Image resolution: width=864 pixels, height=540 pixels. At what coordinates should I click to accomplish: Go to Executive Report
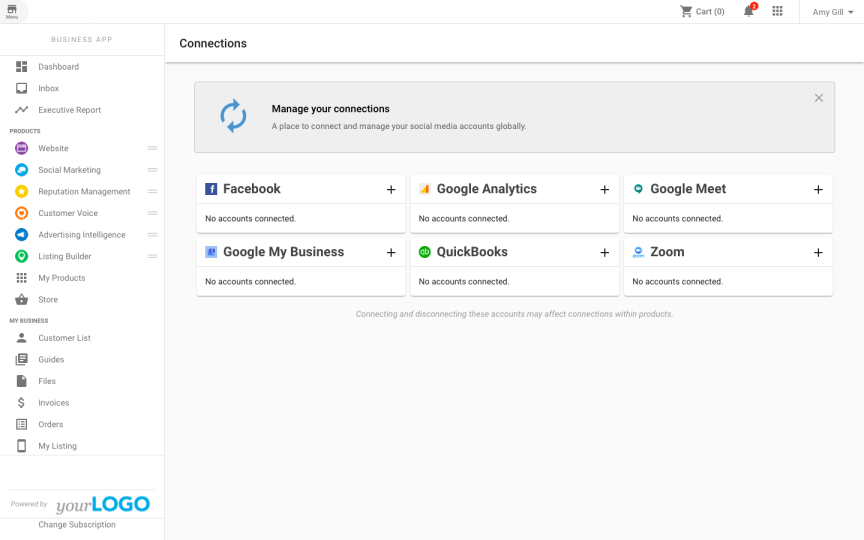click(69, 110)
